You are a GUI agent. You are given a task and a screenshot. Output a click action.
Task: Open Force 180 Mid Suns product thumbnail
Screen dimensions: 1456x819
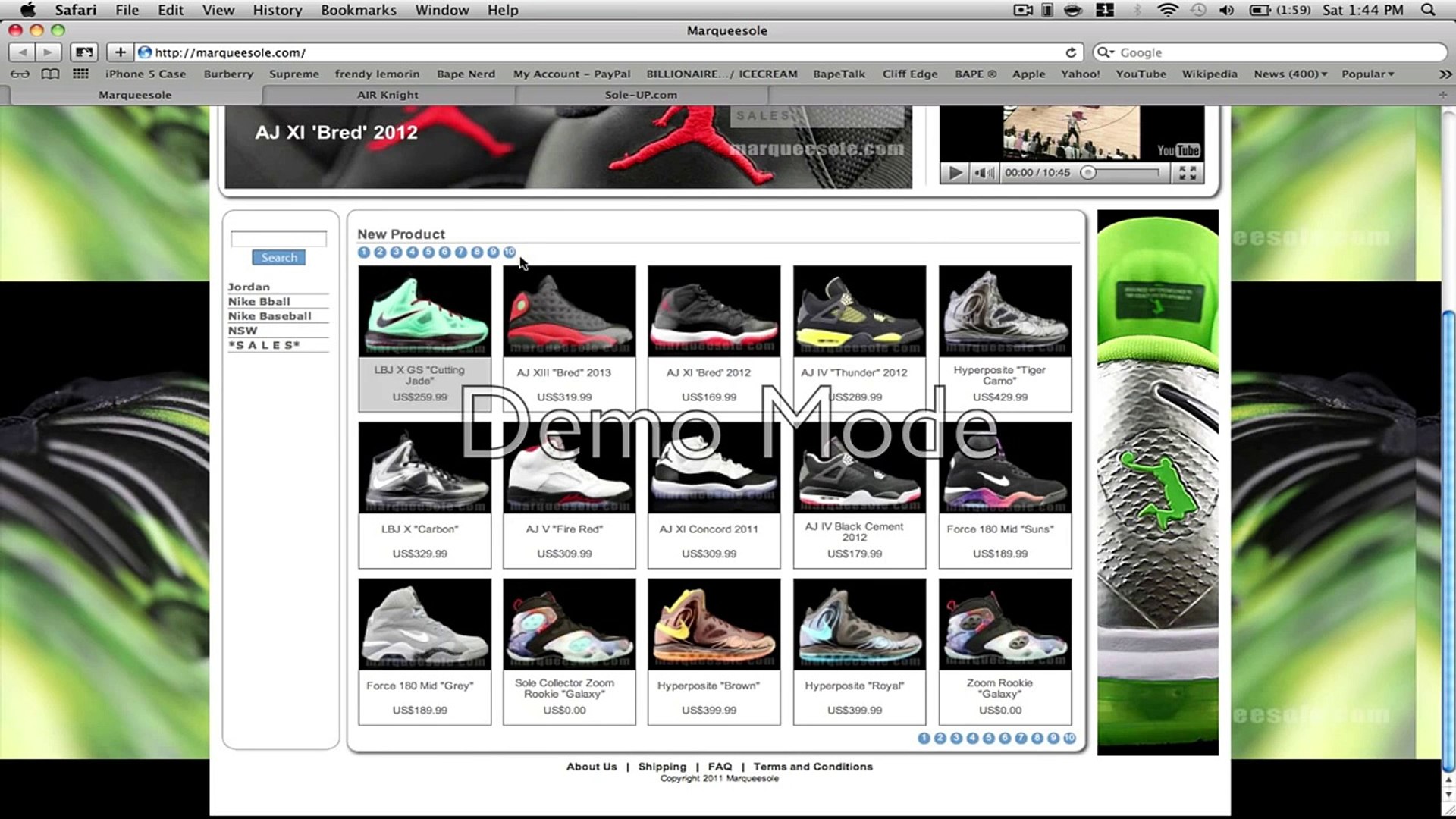(1005, 468)
